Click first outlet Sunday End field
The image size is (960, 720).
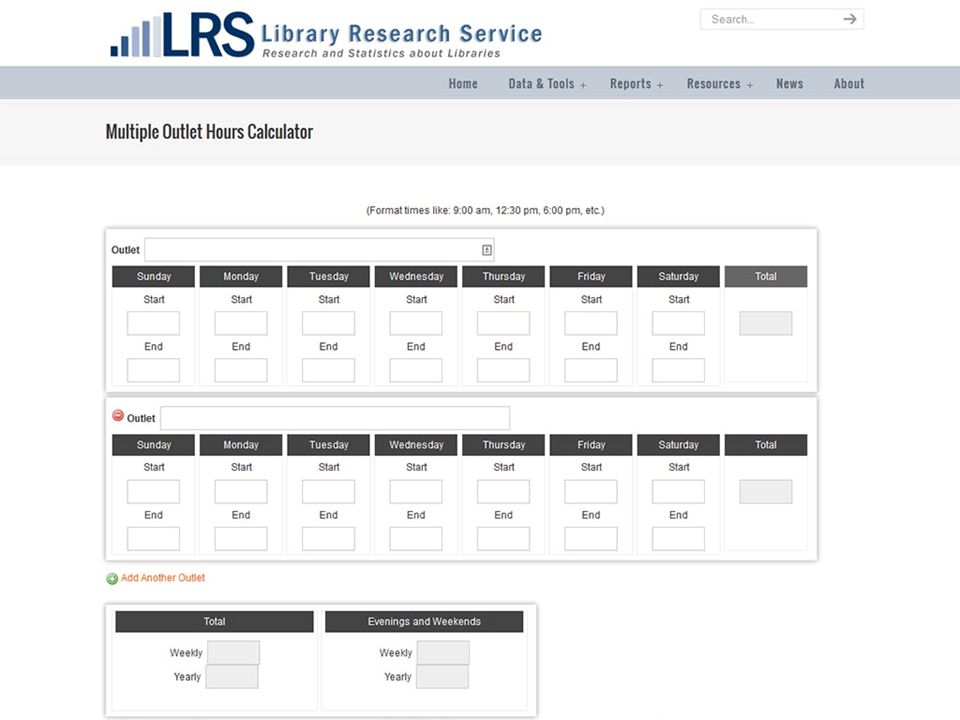click(x=153, y=370)
